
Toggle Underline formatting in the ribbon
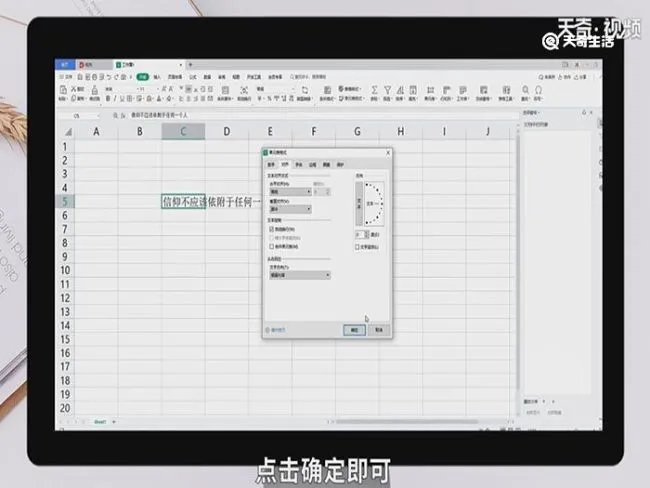(122, 99)
